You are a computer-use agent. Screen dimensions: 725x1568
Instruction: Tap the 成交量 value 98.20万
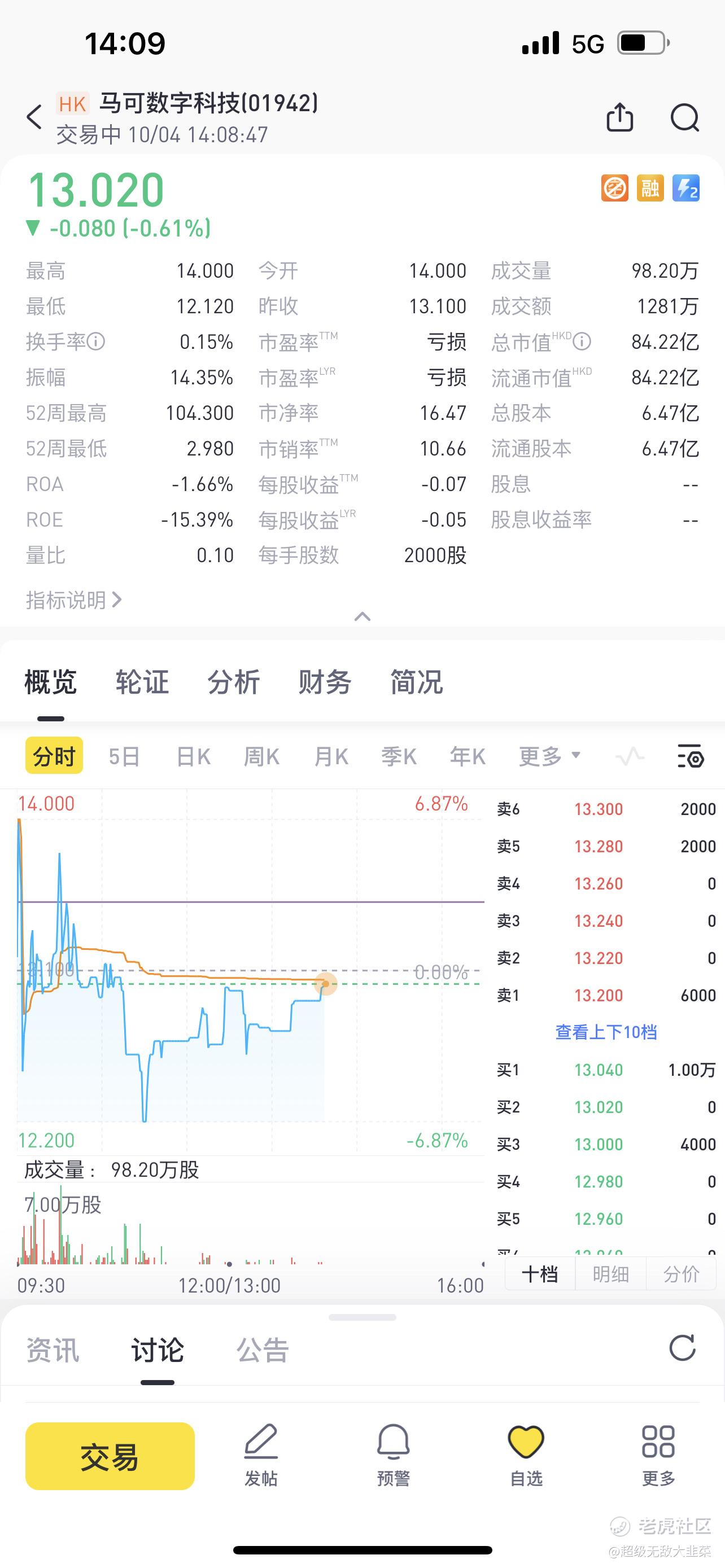click(665, 271)
